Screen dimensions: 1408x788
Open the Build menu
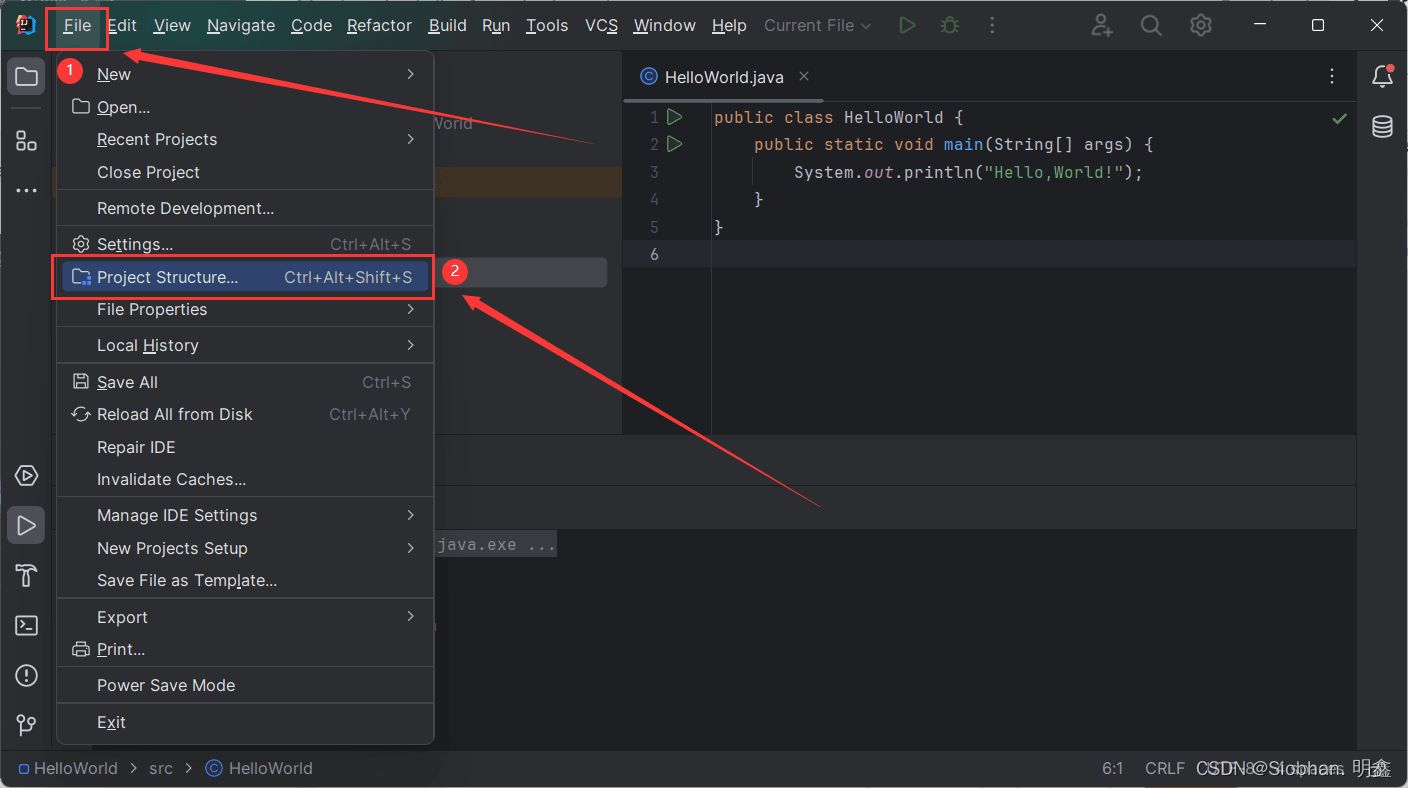(447, 26)
